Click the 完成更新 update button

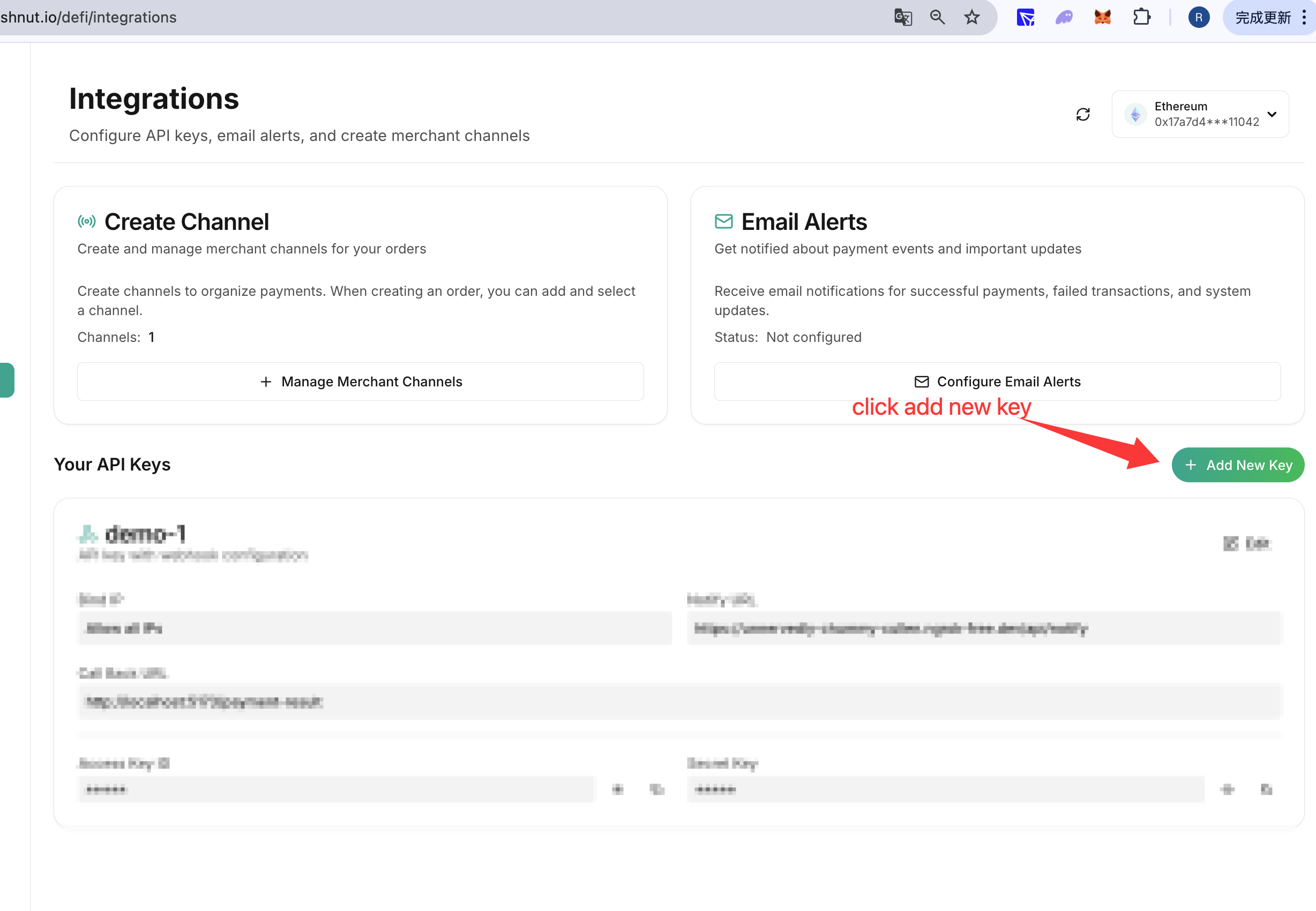point(1262,18)
